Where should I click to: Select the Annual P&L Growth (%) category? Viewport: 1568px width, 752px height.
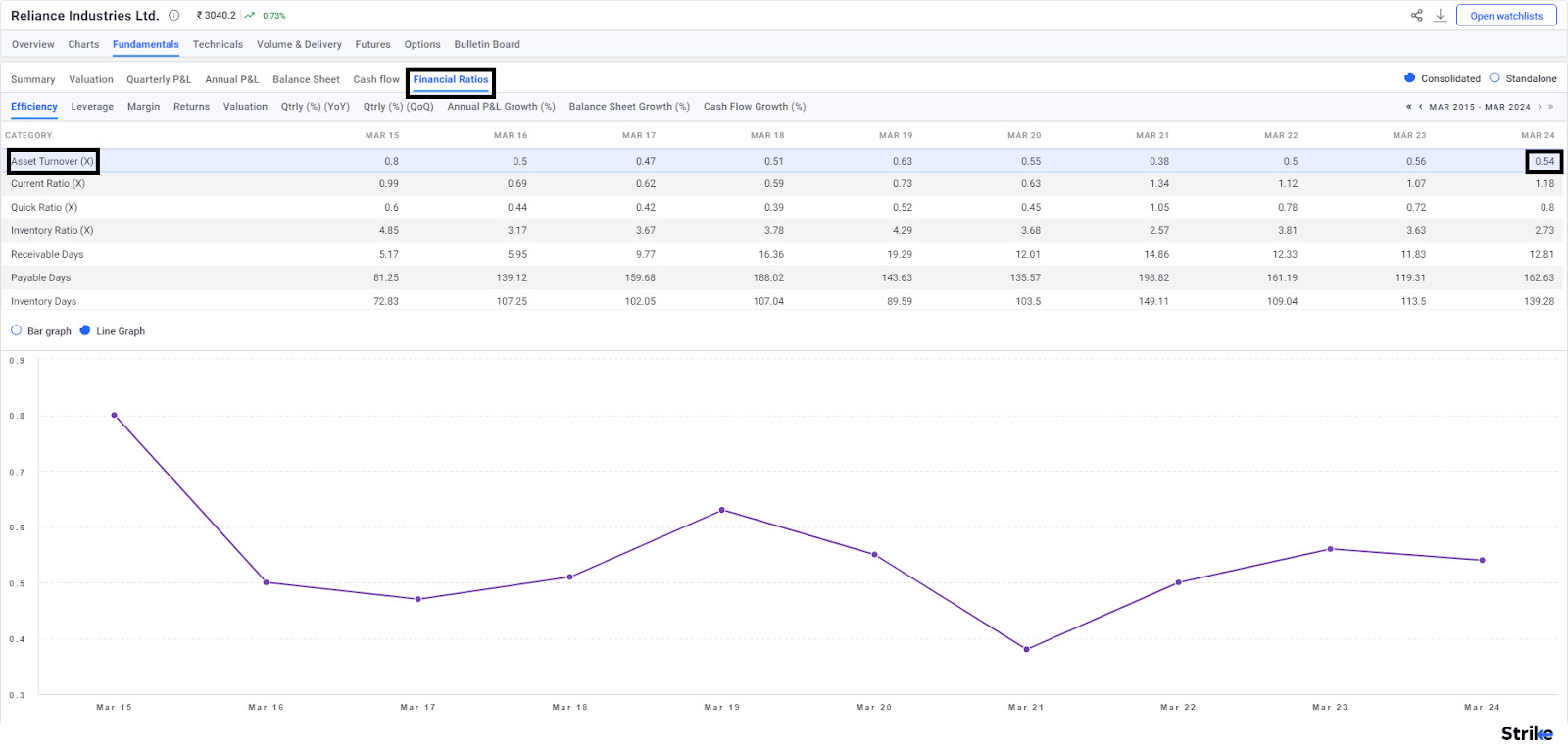(502, 107)
